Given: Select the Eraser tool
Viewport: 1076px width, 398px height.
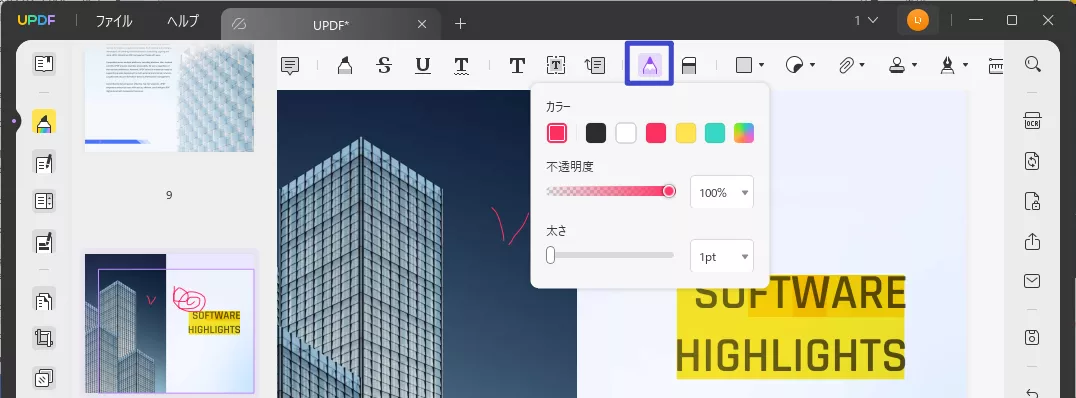Looking at the screenshot, I should click(x=689, y=65).
